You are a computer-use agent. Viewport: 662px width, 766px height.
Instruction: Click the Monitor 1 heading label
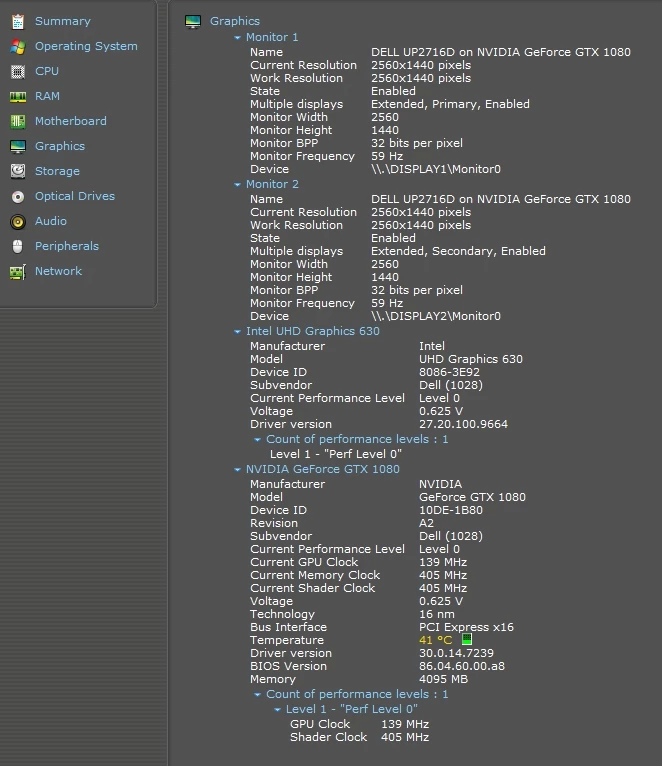click(272, 37)
